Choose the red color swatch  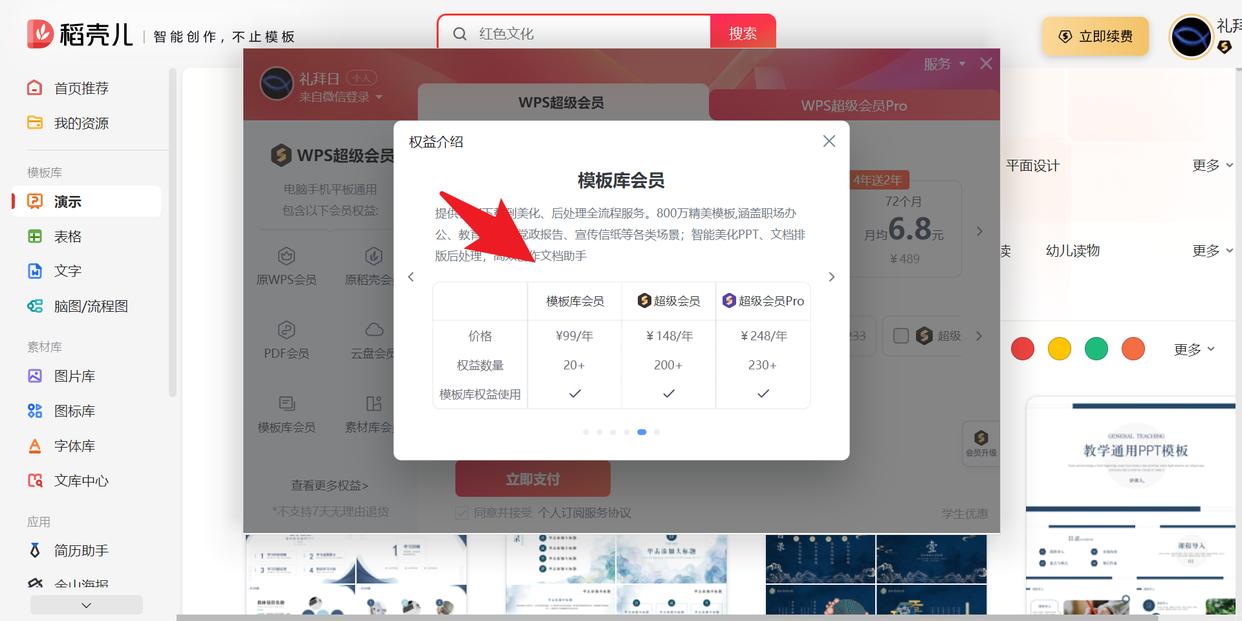[x=1022, y=349]
